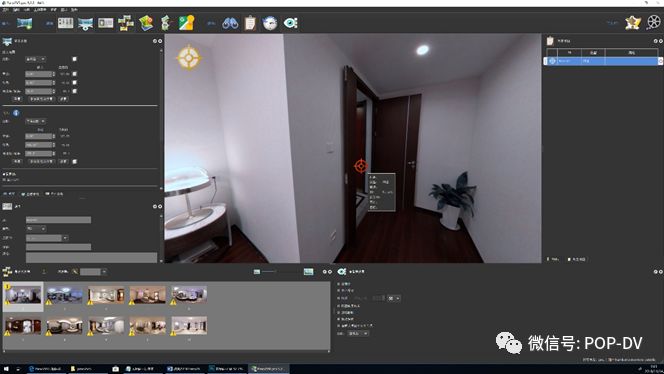Click the Set button under default view fields
The image size is (664, 374).
click(17, 99)
